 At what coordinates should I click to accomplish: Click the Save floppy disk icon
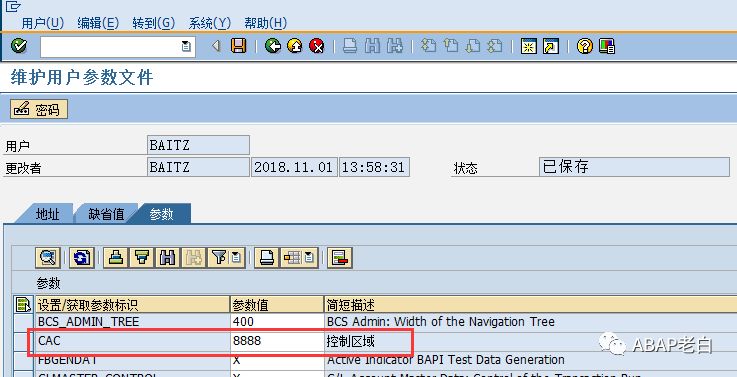tap(239, 46)
